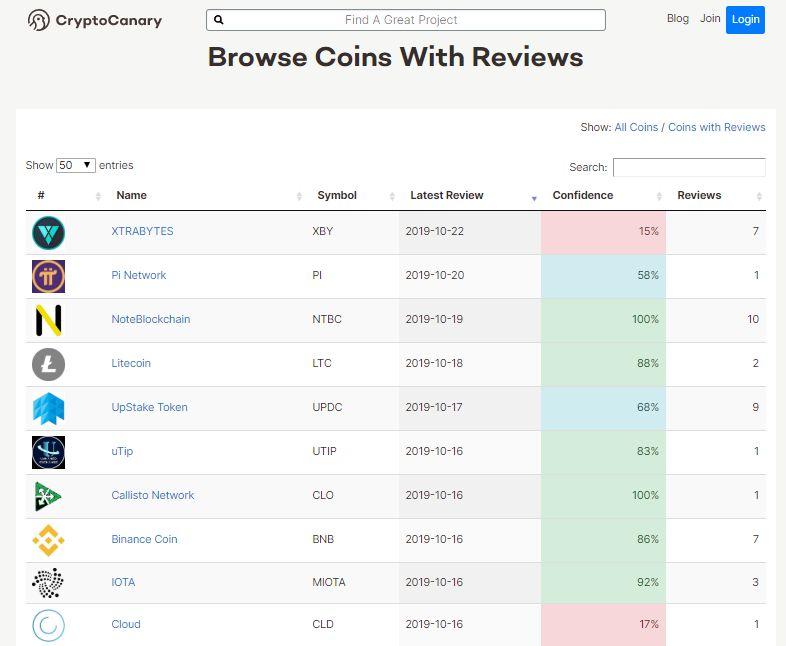The width and height of the screenshot is (786, 646).
Task: Open the uTip coin link
Action: (122, 451)
